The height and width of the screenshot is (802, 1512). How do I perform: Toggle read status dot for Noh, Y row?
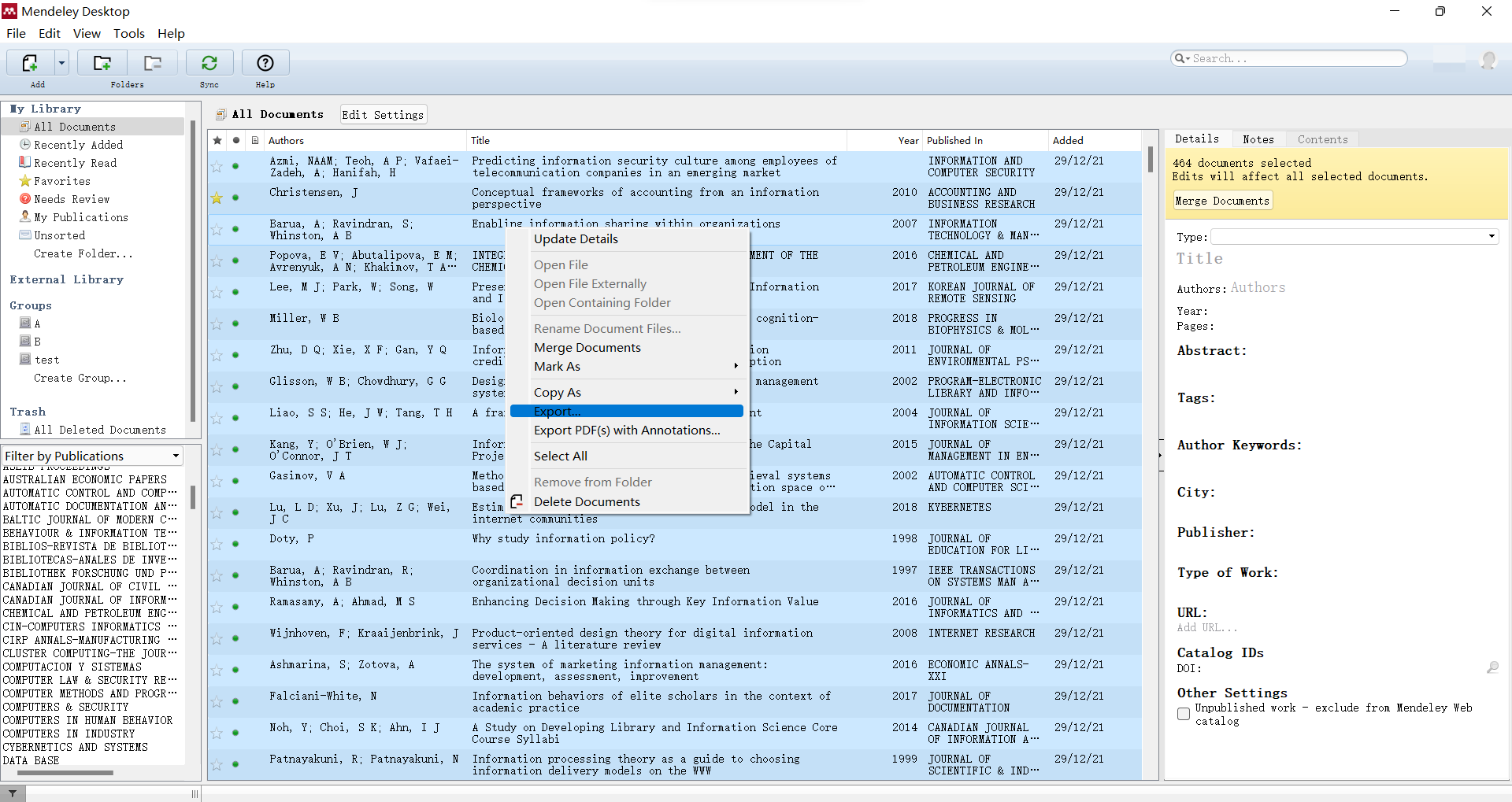click(235, 733)
